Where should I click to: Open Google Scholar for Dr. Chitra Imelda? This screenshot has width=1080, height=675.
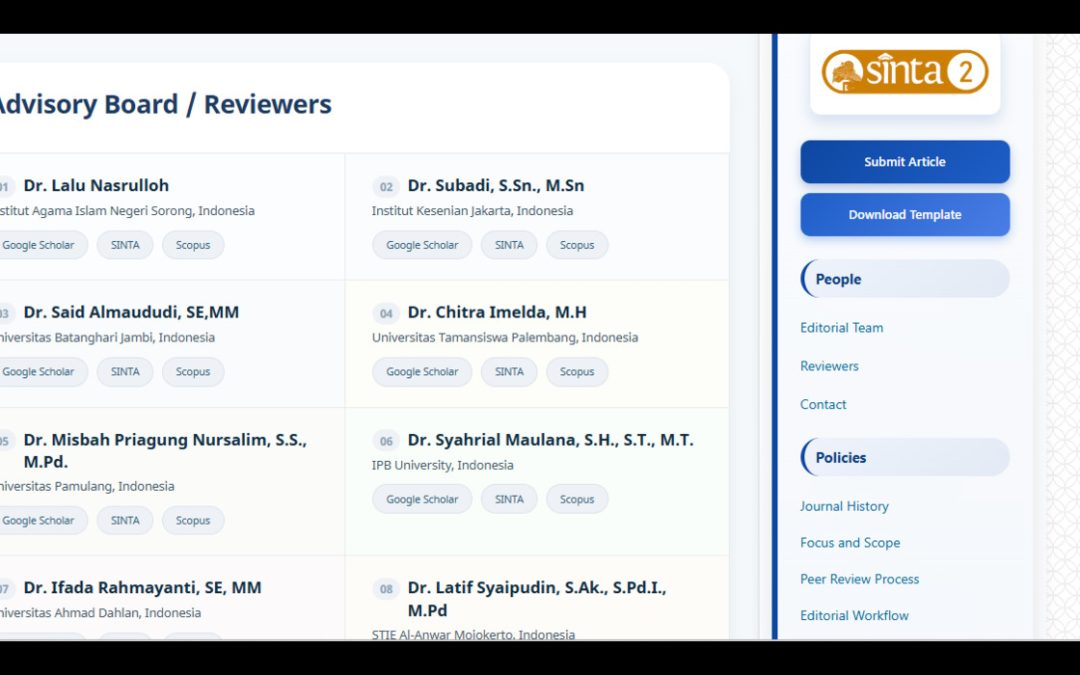coord(422,372)
